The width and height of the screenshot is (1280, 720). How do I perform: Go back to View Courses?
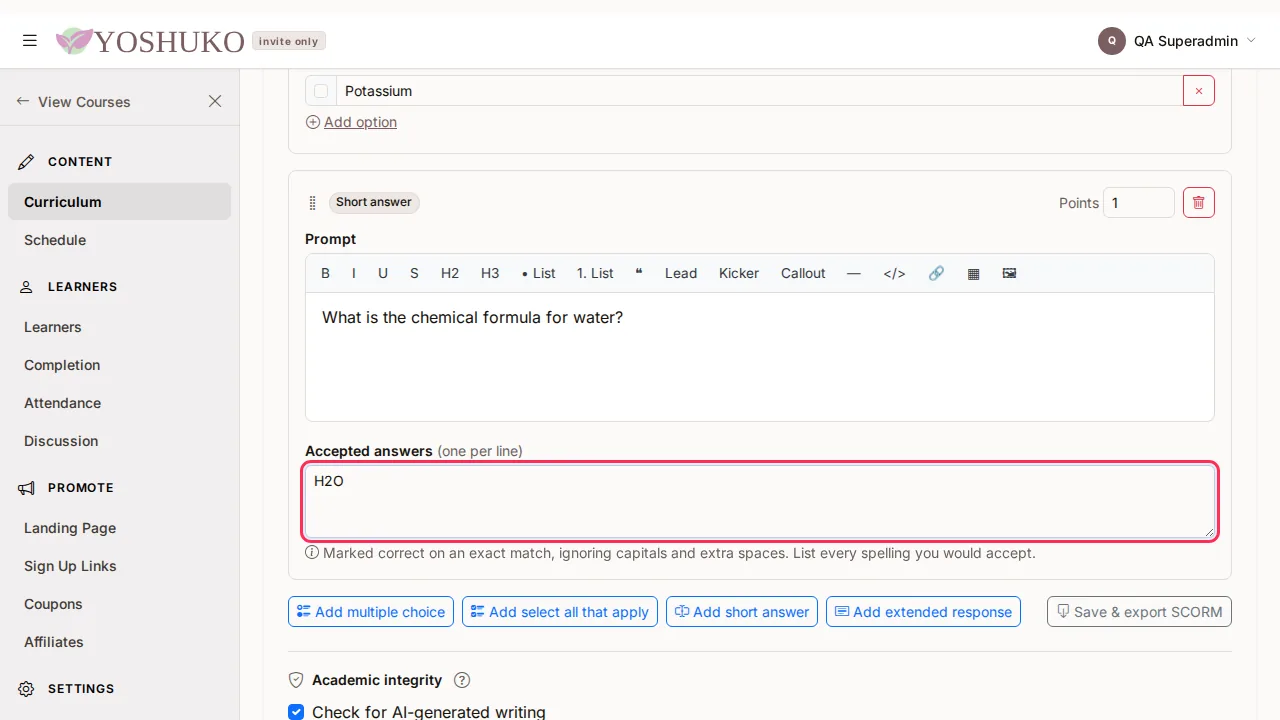[73, 102]
